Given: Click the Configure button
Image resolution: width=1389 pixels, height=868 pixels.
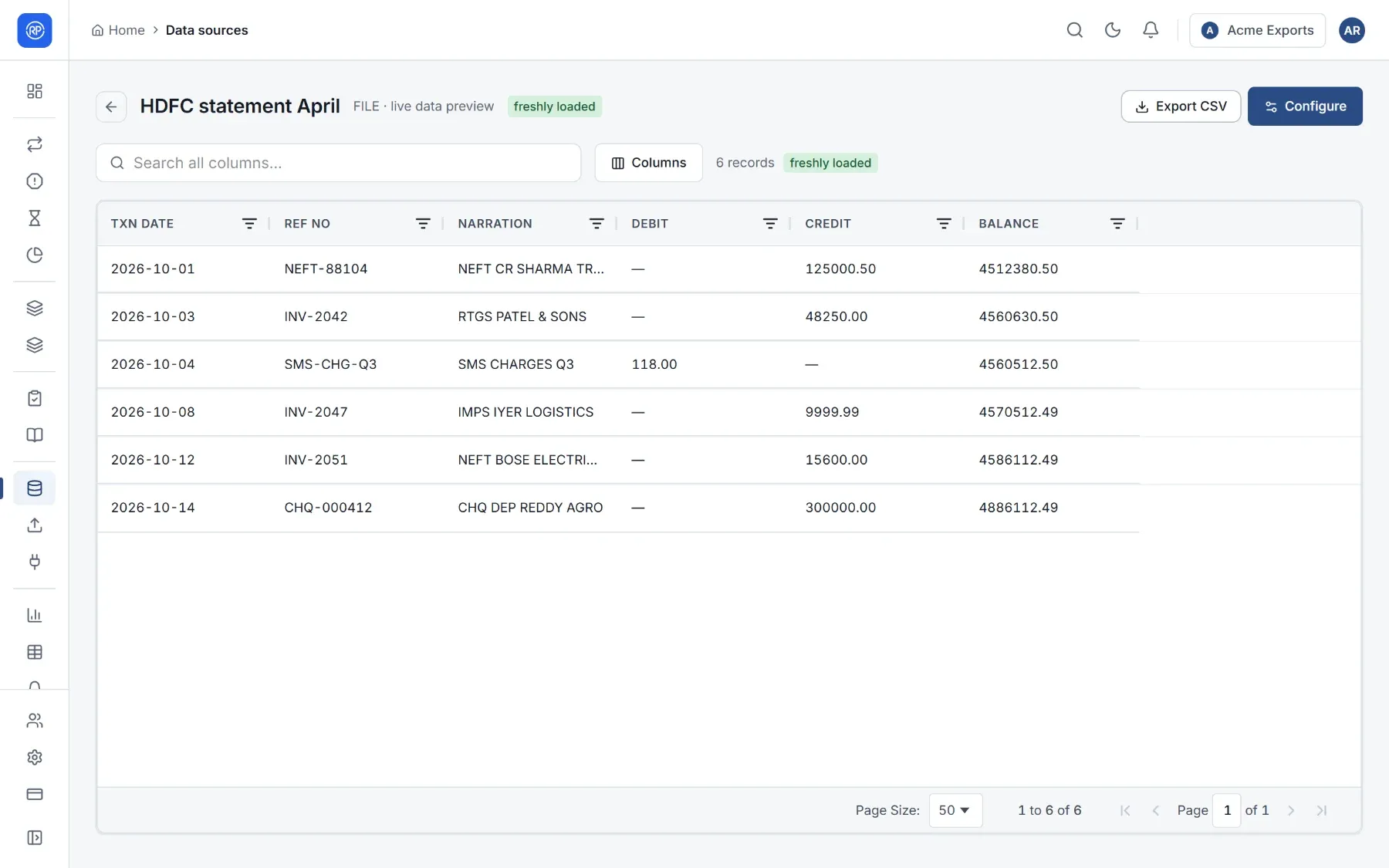Looking at the screenshot, I should pos(1305,106).
